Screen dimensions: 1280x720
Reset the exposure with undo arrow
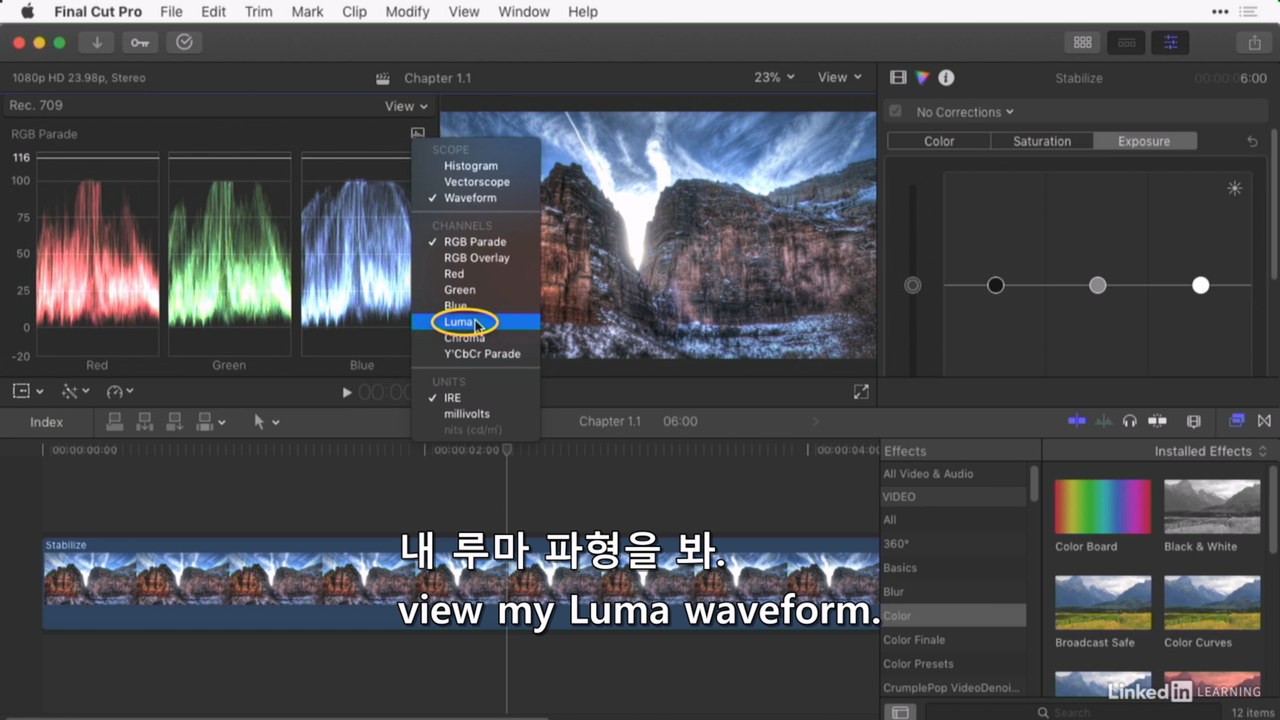[x=1252, y=142]
